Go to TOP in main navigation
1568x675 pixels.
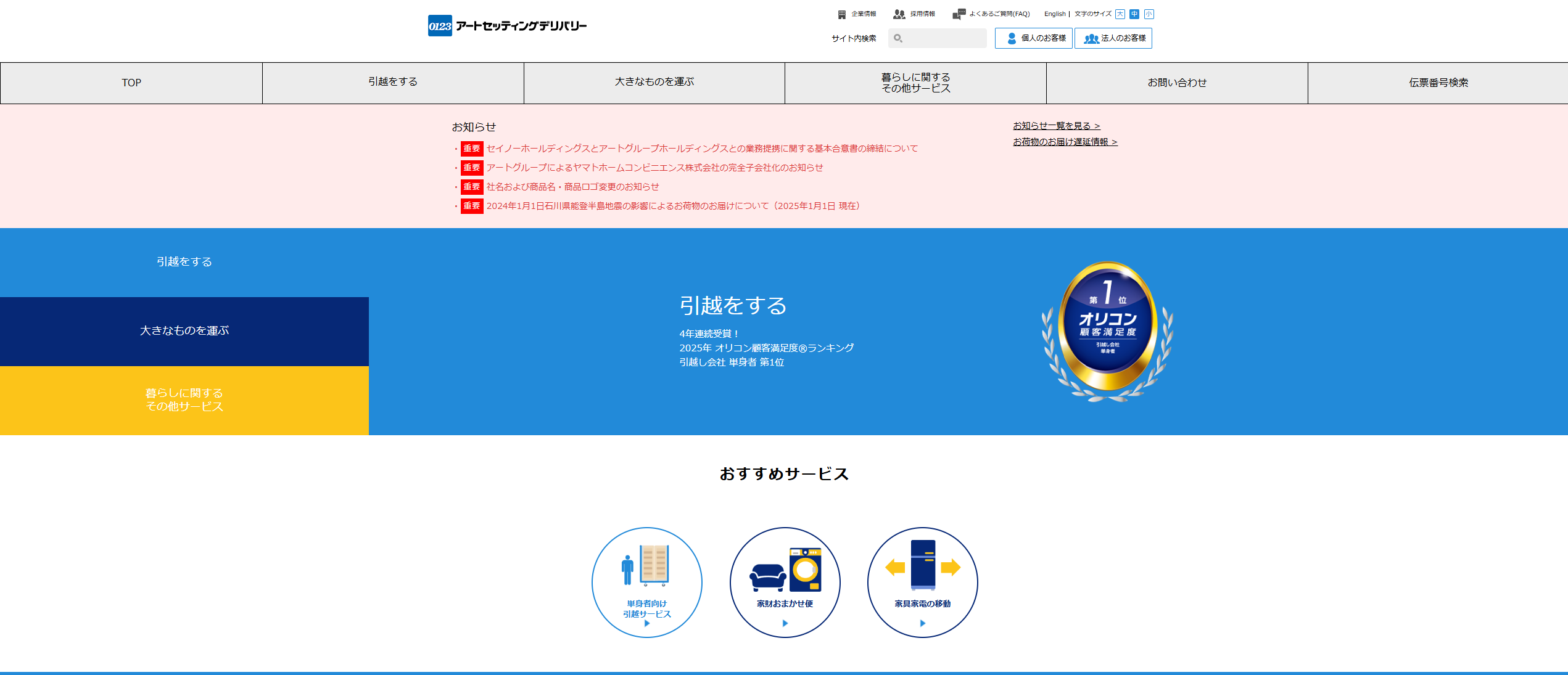point(131,83)
